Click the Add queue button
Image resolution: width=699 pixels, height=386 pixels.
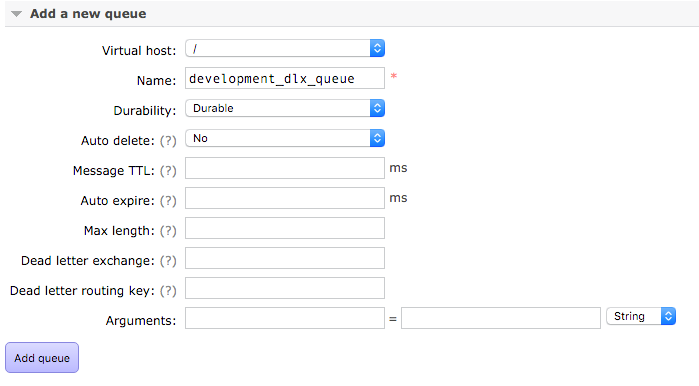click(x=42, y=357)
